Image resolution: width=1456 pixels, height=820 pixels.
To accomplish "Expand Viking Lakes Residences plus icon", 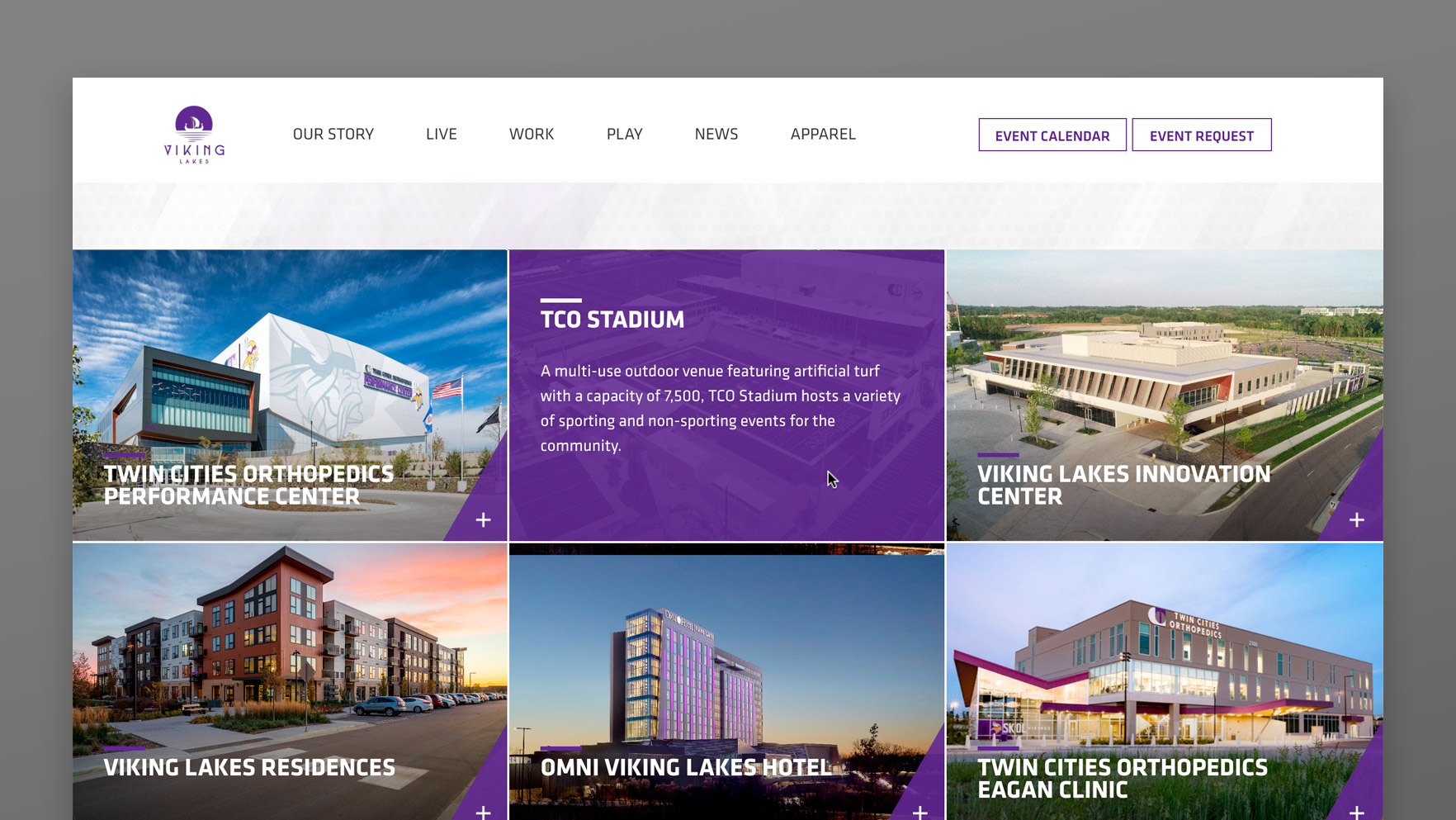I will coord(484,813).
